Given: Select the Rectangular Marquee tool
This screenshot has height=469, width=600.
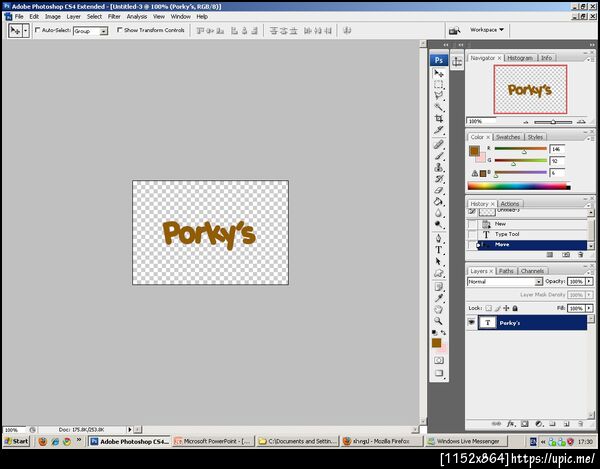Looking at the screenshot, I should [x=439, y=85].
